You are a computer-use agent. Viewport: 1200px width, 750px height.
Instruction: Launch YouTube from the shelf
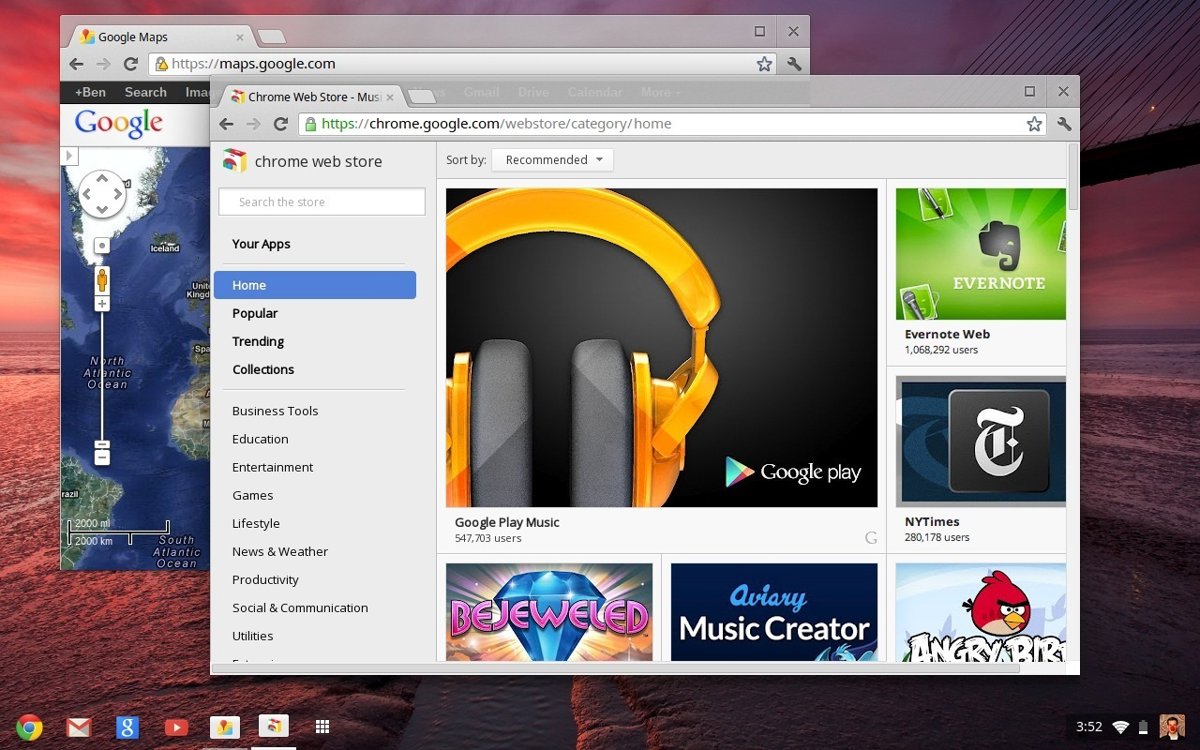[x=176, y=727]
